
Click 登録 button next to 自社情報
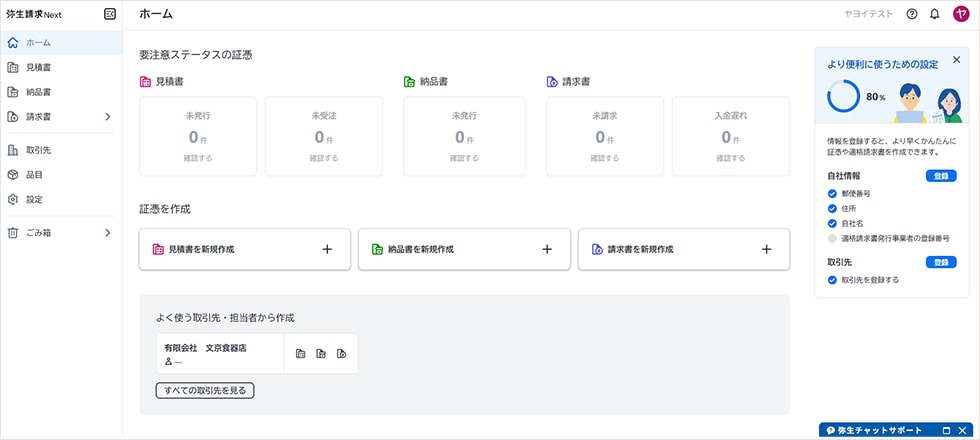pos(940,176)
